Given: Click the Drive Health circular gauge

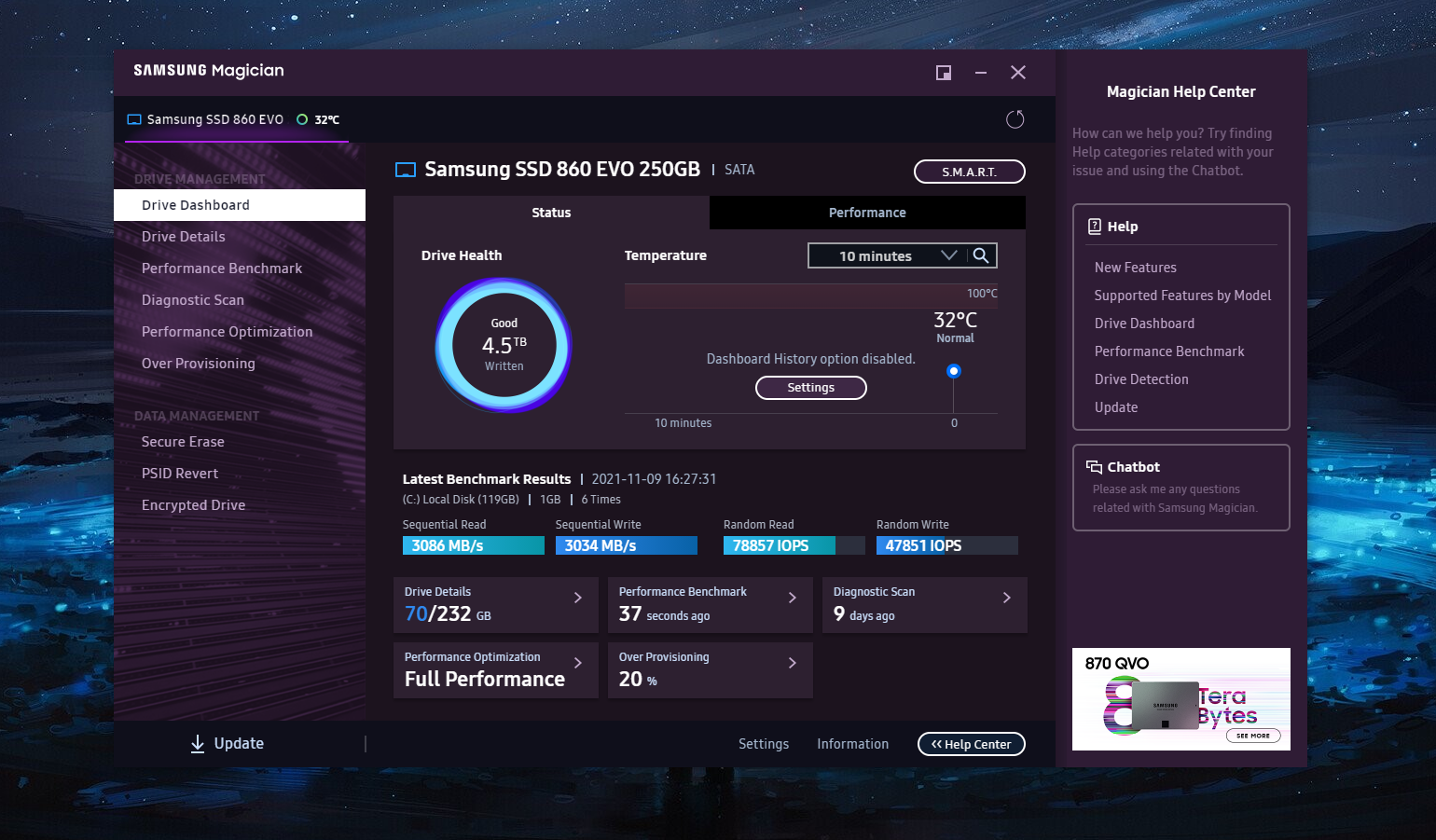Looking at the screenshot, I should tap(504, 345).
